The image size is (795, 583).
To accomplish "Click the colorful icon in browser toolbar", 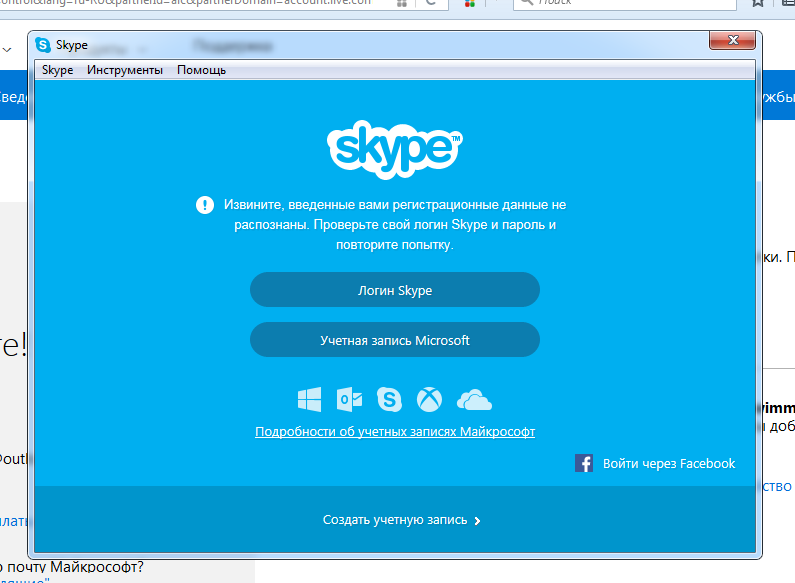I will [x=470, y=3].
